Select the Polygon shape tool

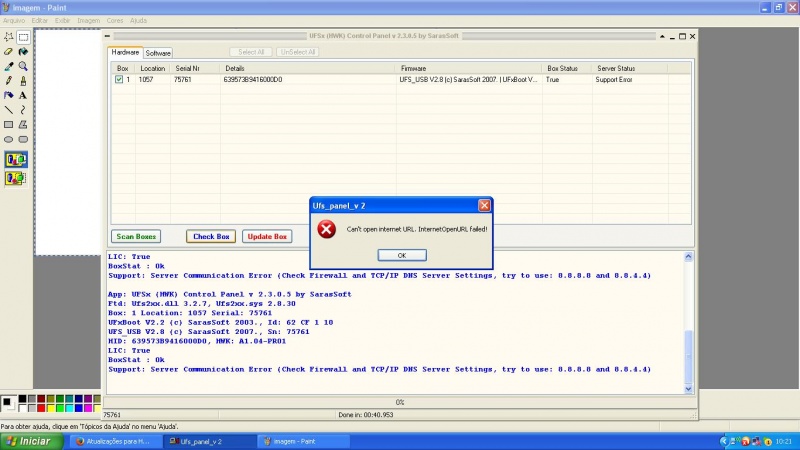23,124
